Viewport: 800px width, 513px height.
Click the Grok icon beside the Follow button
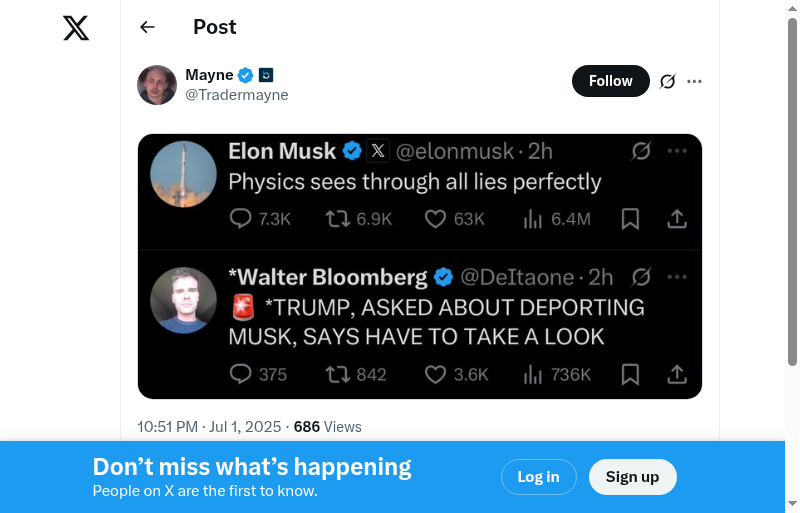tap(668, 81)
